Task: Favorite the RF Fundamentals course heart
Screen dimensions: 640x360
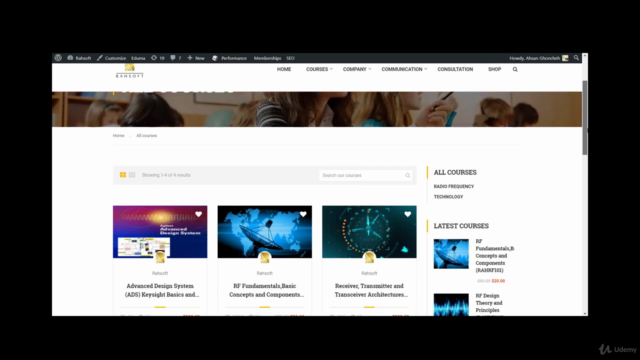Action: coord(303,214)
